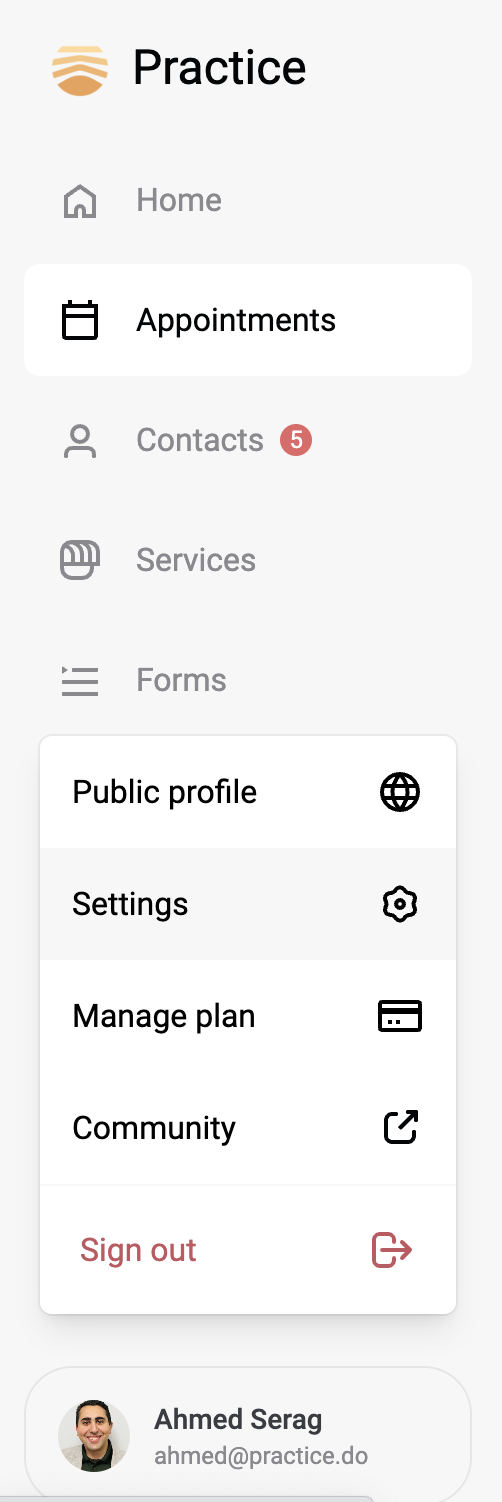Open the Home house icon
This screenshot has height=1502, width=502.
(80, 201)
